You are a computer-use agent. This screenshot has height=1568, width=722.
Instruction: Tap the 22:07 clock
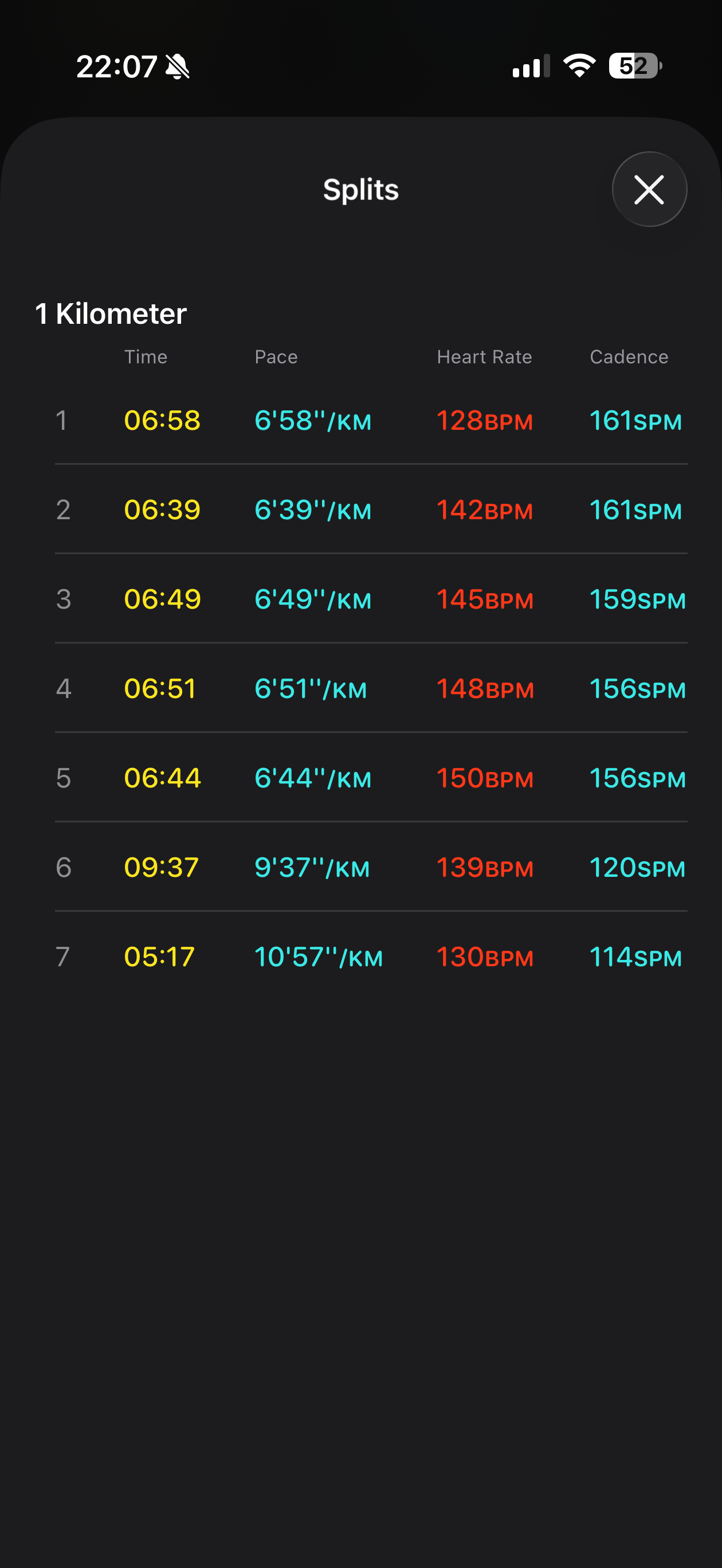click(116, 66)
